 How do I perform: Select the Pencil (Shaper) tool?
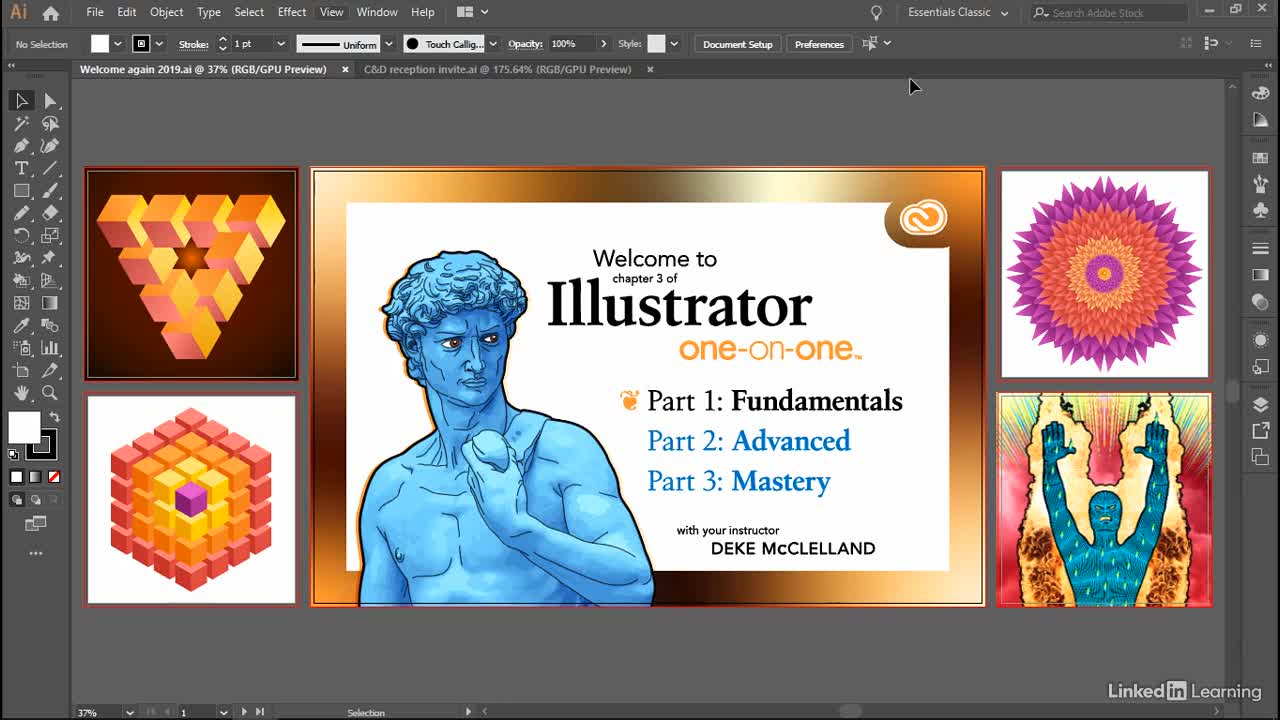[x=21, y=213]
